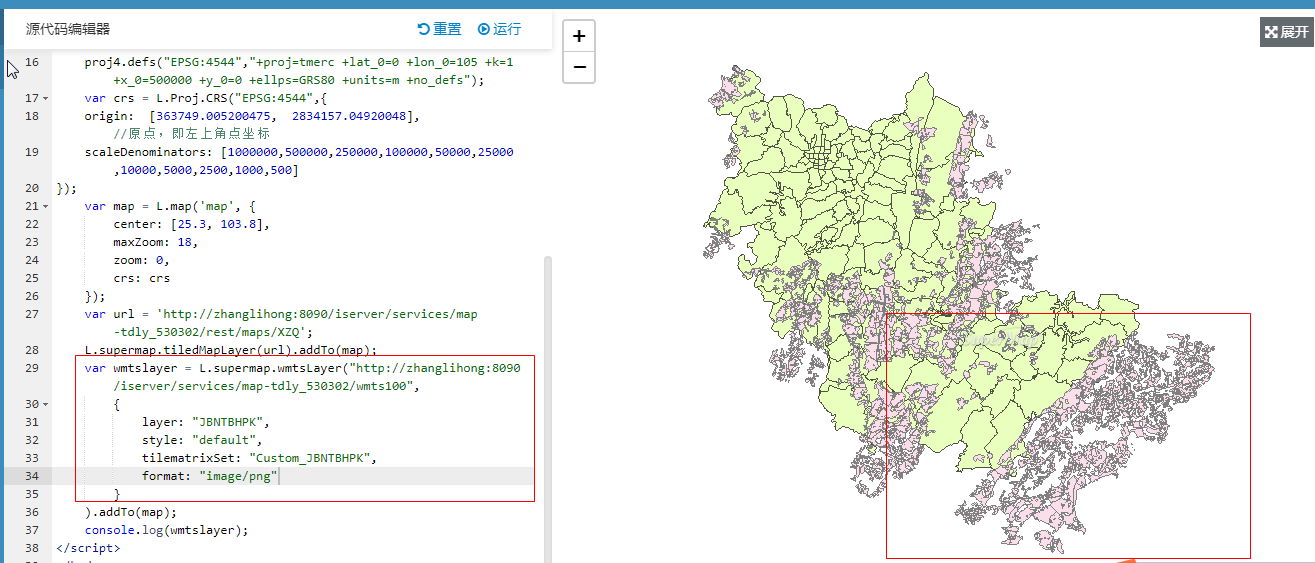Click the format: "image/png" line
Viewport: 1315px width, 563px height.
click(210, 476)
